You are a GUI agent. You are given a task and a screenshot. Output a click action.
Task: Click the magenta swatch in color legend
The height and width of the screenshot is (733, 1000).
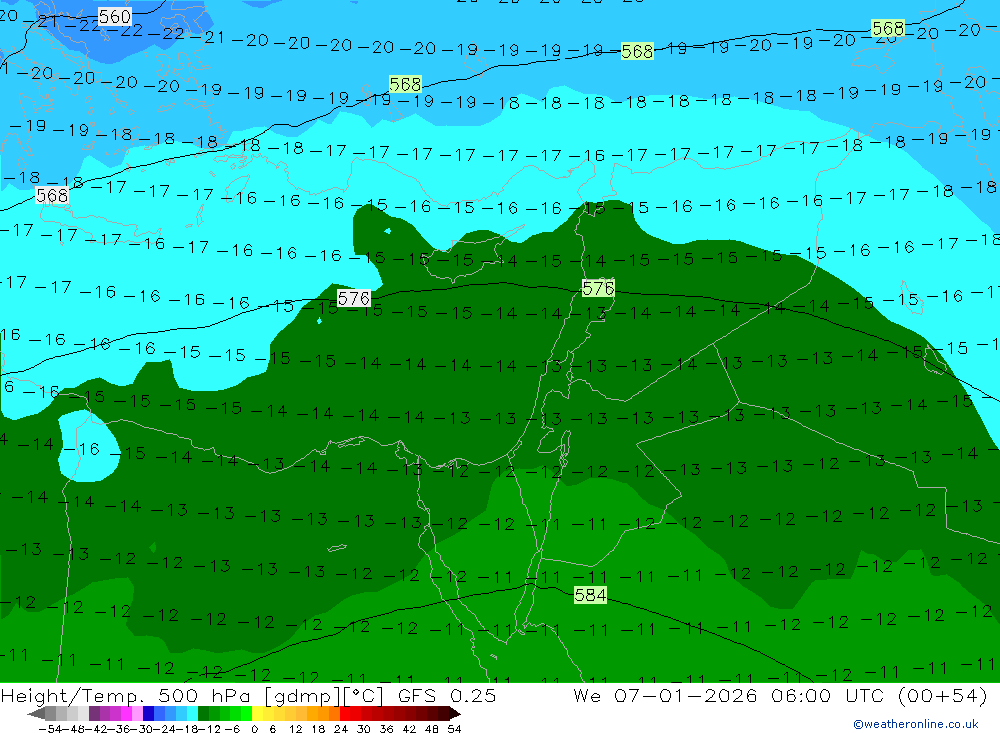pyautogui.click(x=126, y=713)
